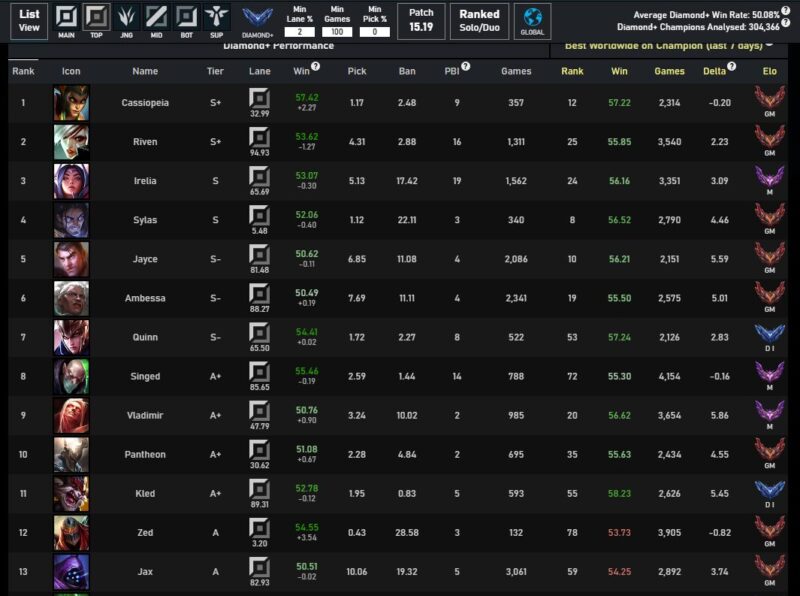Open the Patch 15.19 selector
The width and height of the screenshot is (800, 596).
[421, 20]
